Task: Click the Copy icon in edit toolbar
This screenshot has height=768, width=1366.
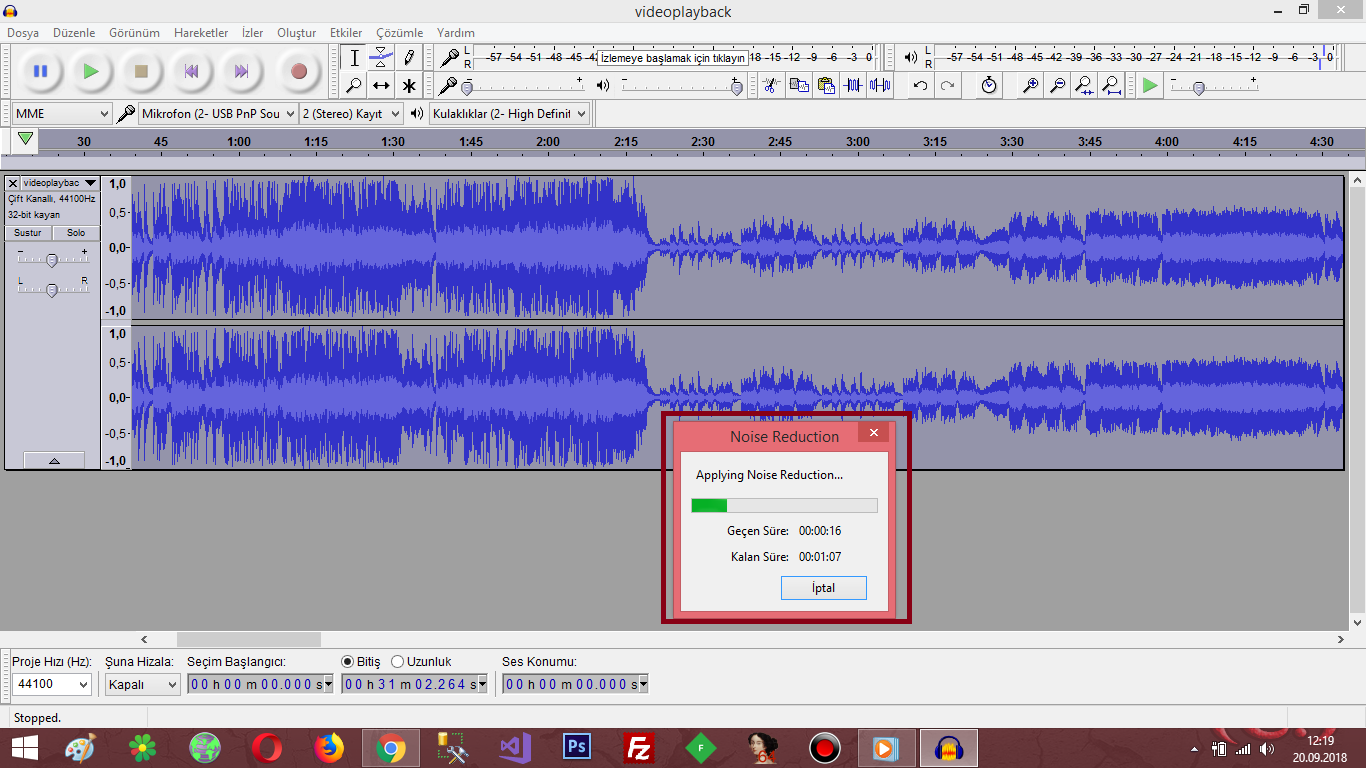Action: (798, 85)
